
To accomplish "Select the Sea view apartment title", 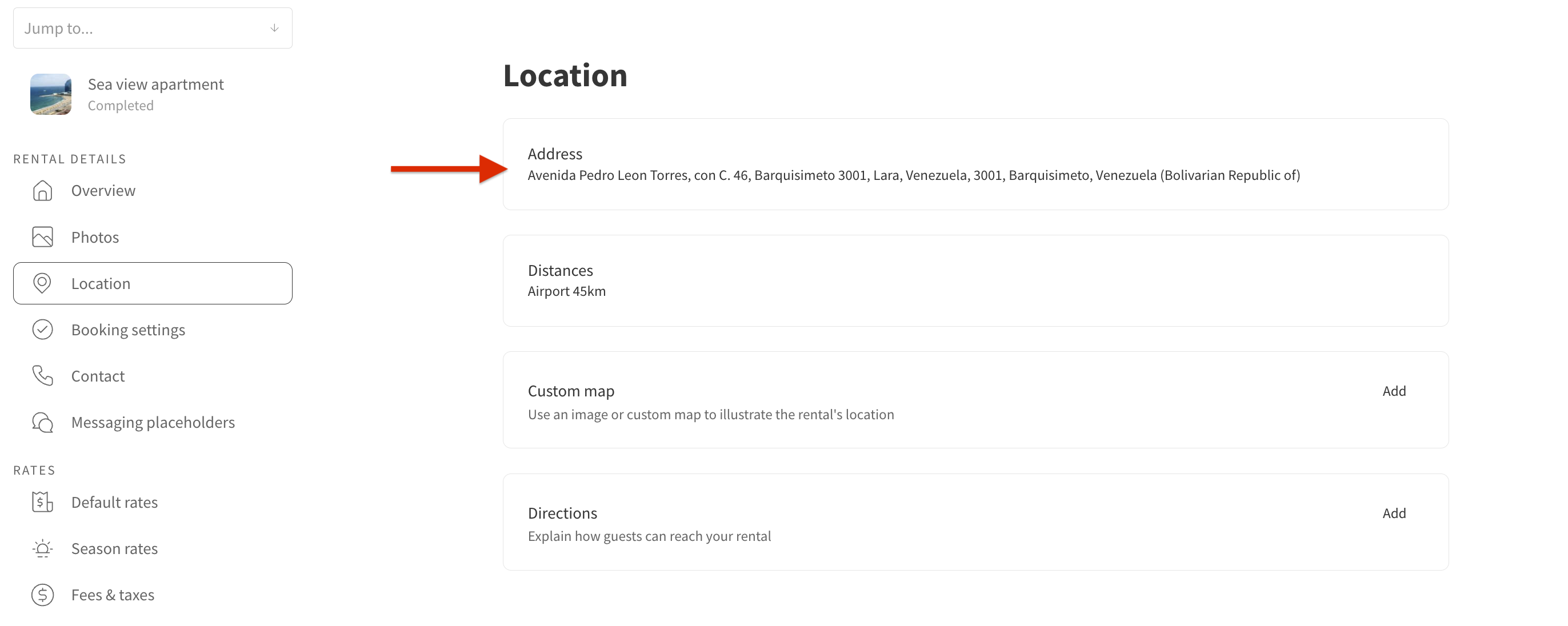I will point(156,84).
